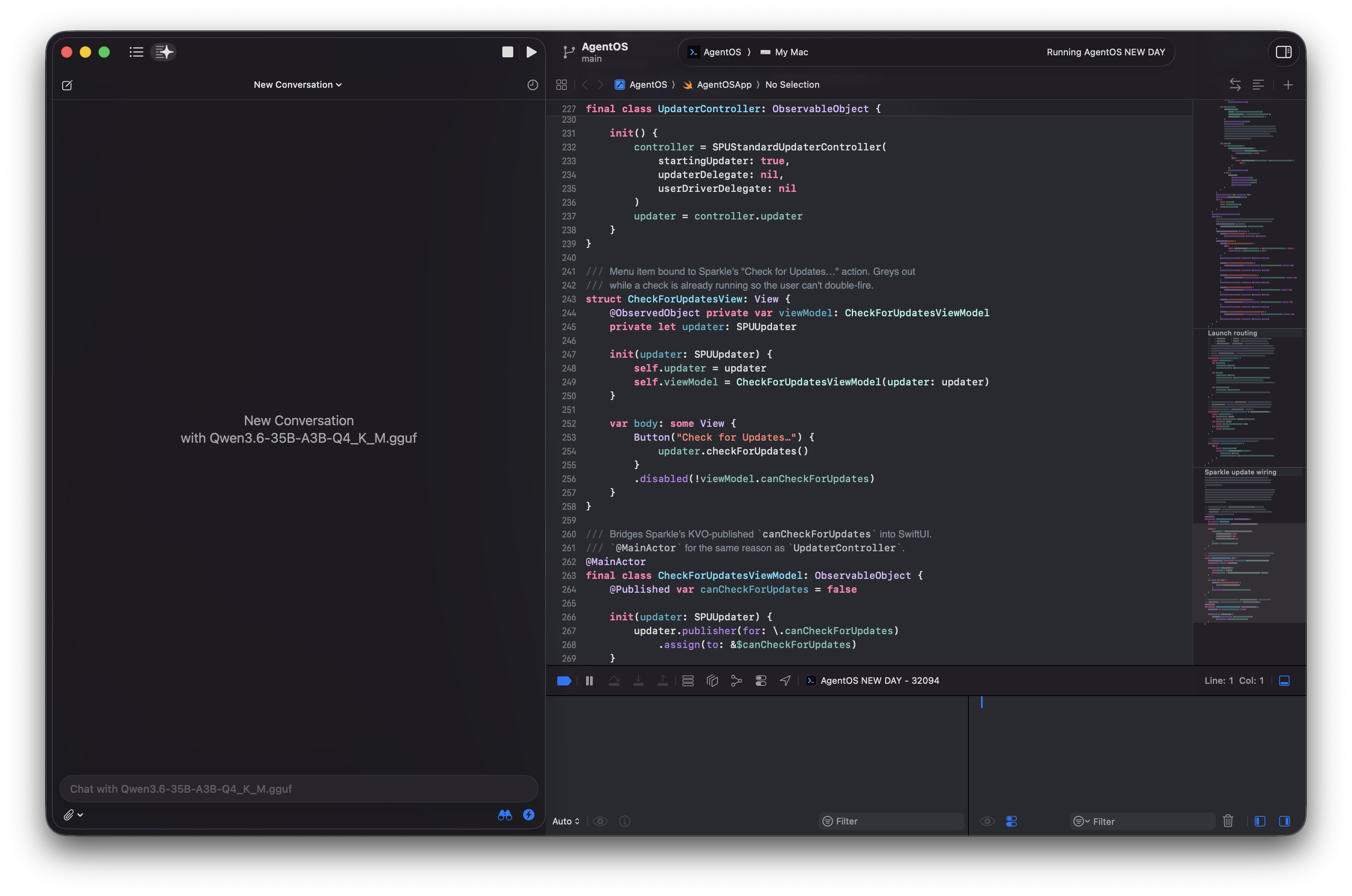The height and width of the screenshot is (896, 1352).
Task: Click the blue bolt icon in chat
Action: [x=529, y=815]
